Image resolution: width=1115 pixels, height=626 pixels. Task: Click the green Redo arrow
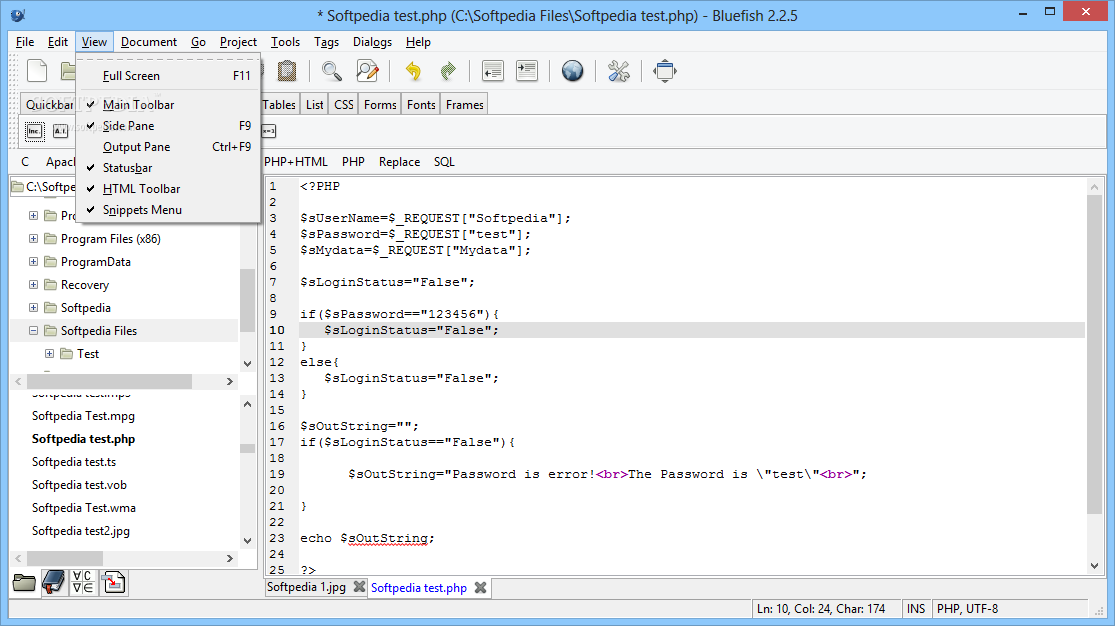[448, 71]
